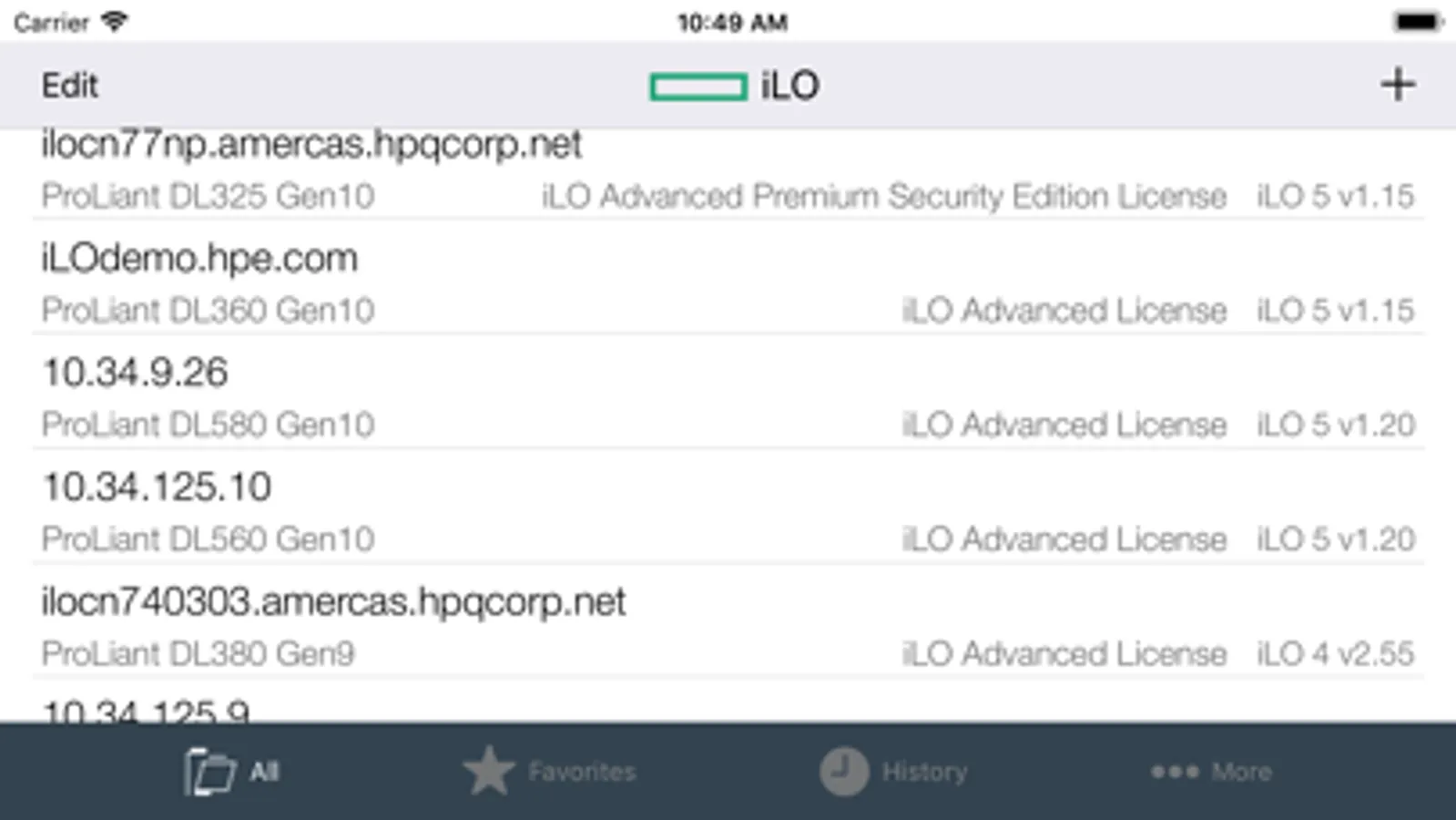Click the green HPE logo rectangle

pyautogui.click(x=697, y=87)
